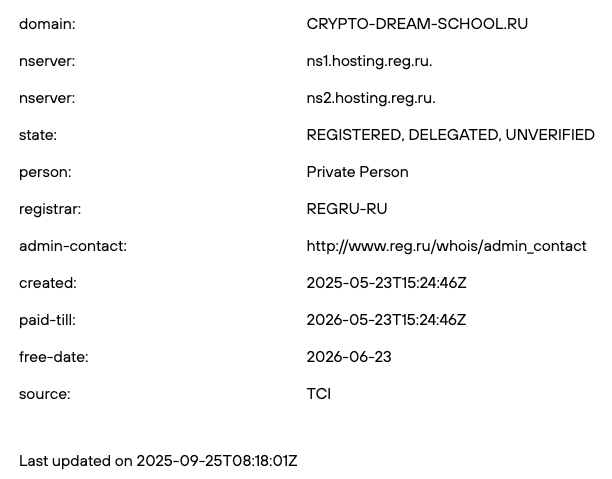Click the created timestamp 2025-05-23T15:24:46Z
The image size is (612, 479).
pos(386,283)
